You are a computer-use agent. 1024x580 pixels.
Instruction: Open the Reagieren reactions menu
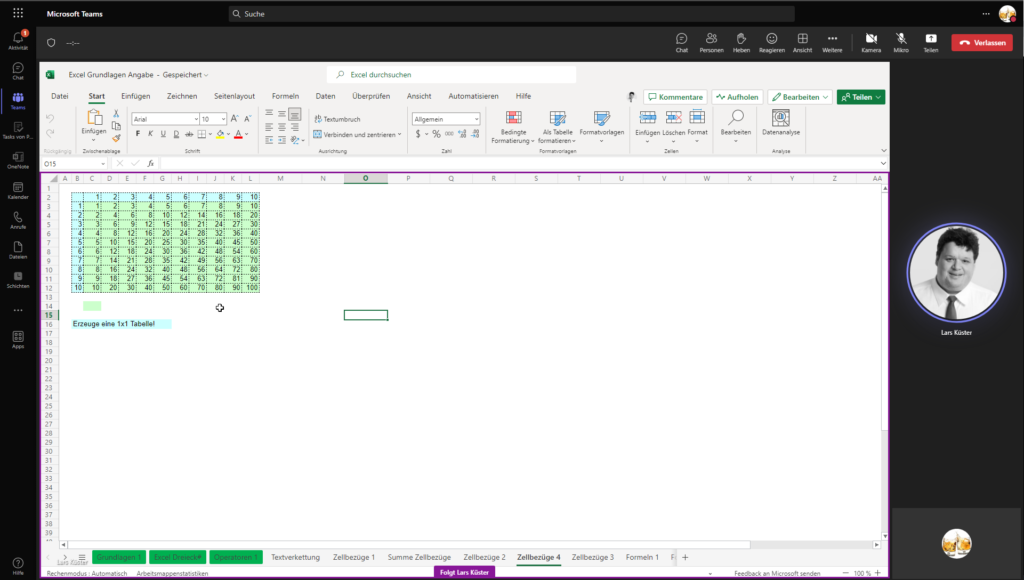(x=771, y=42)
